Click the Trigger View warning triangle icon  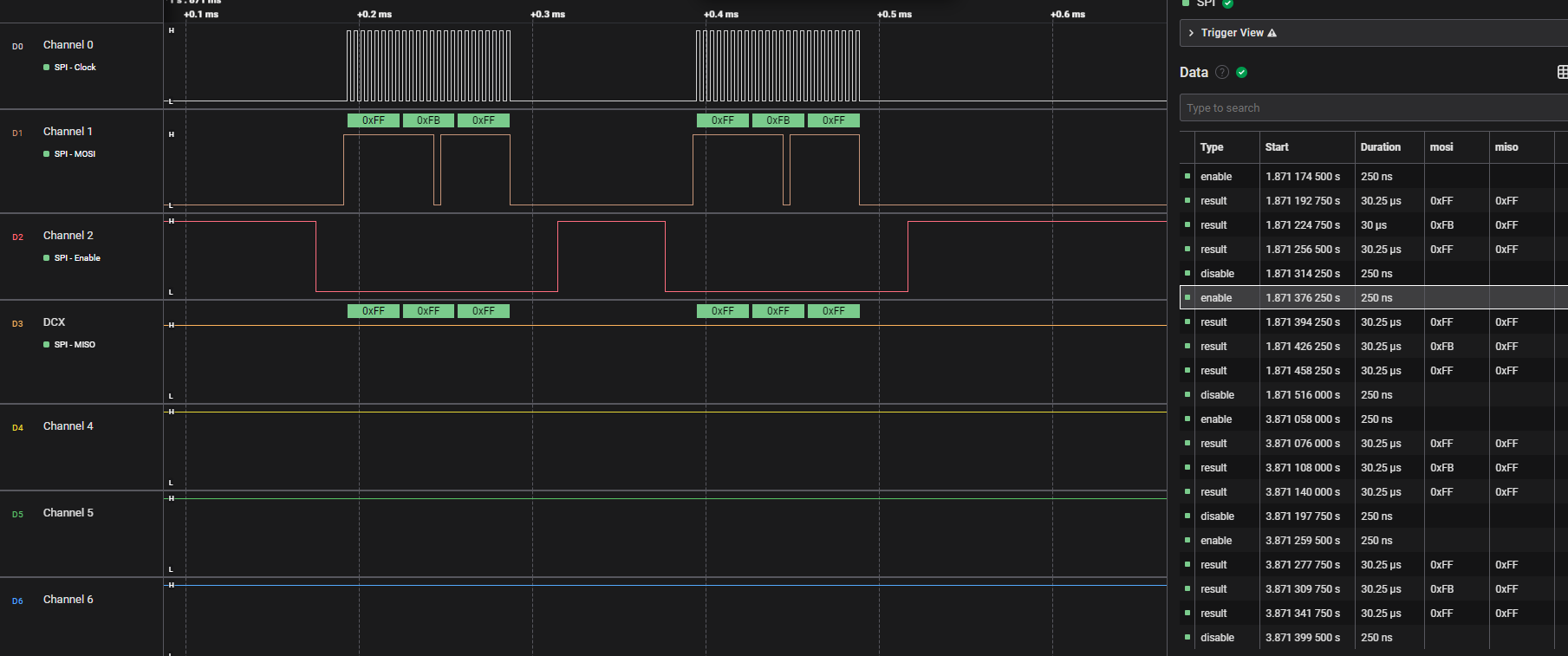1272,33
